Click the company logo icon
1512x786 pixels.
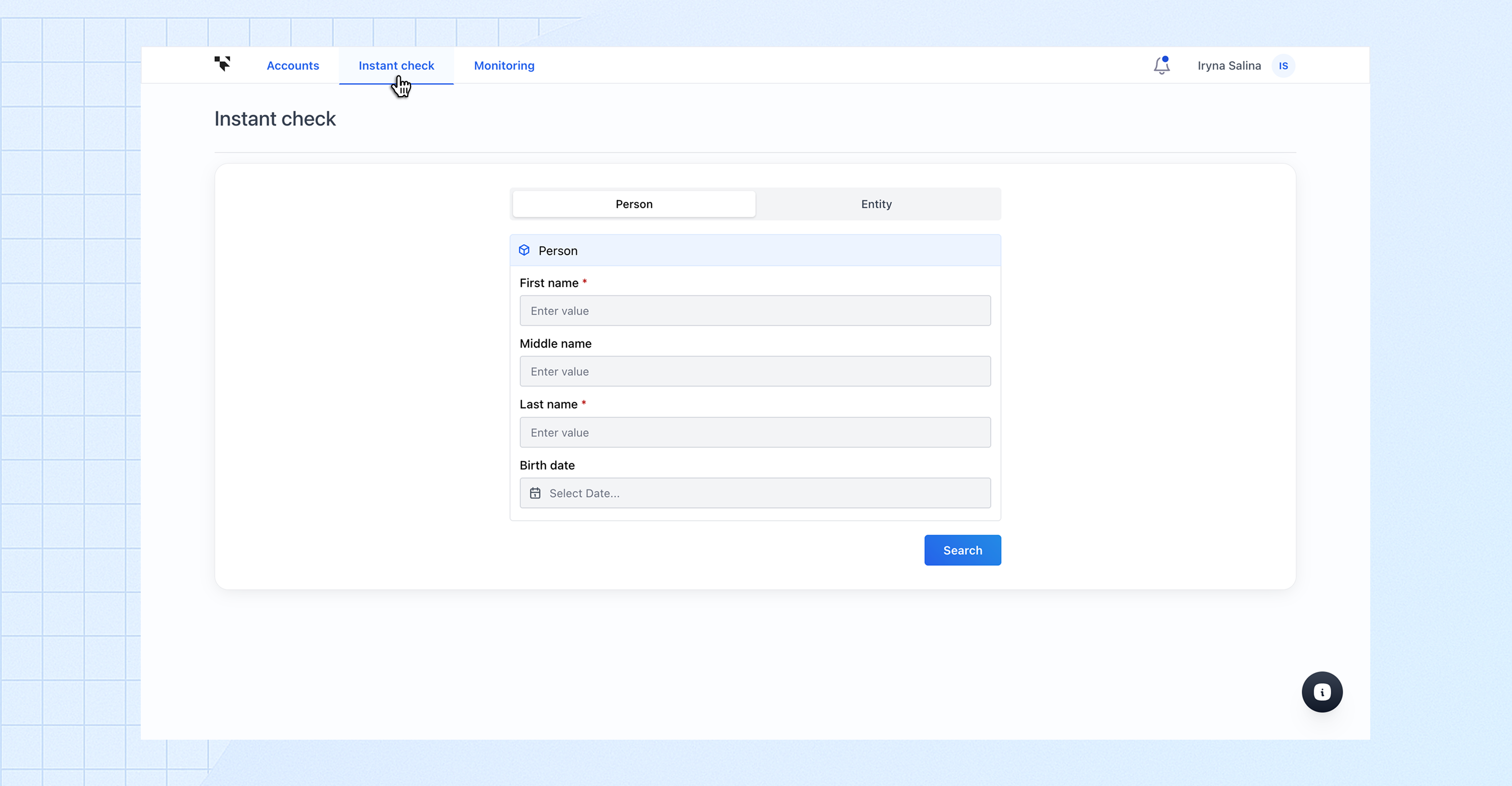[x=222, y=64]
